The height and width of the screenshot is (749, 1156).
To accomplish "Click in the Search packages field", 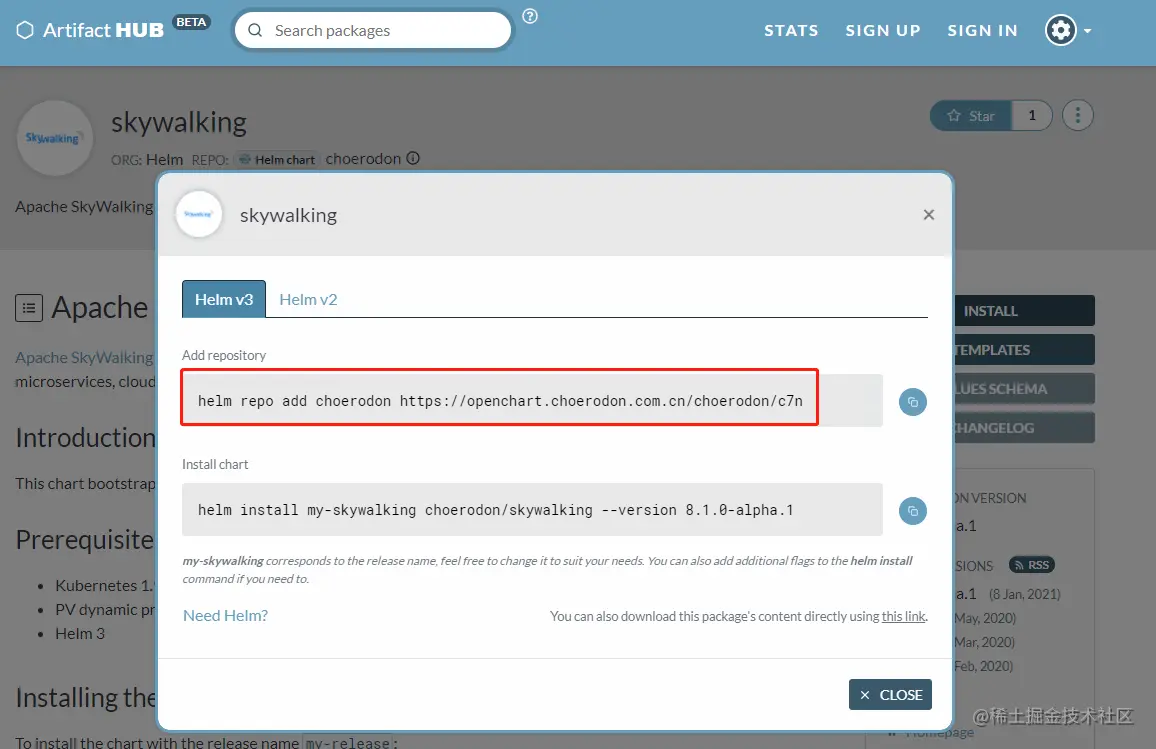I will 373,30.
